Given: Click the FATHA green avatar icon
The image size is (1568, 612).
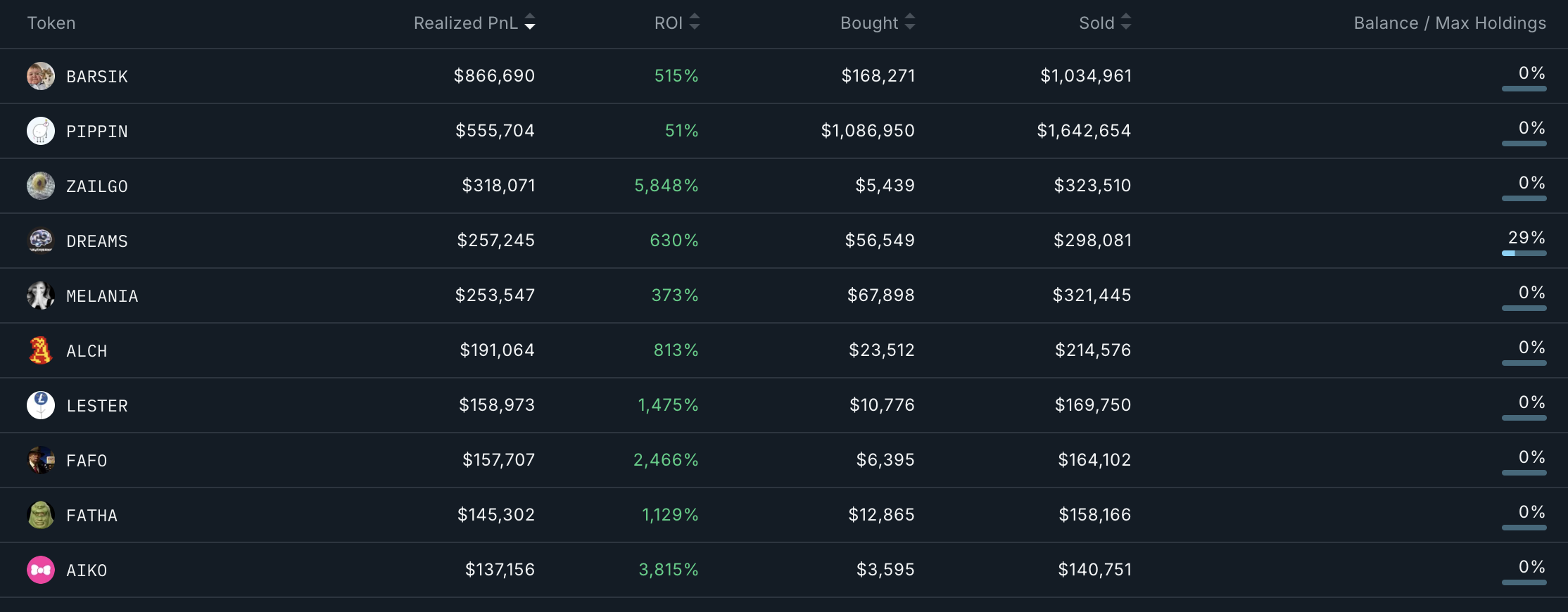Looking at the screenshot, I should click(x=41, y=515).
